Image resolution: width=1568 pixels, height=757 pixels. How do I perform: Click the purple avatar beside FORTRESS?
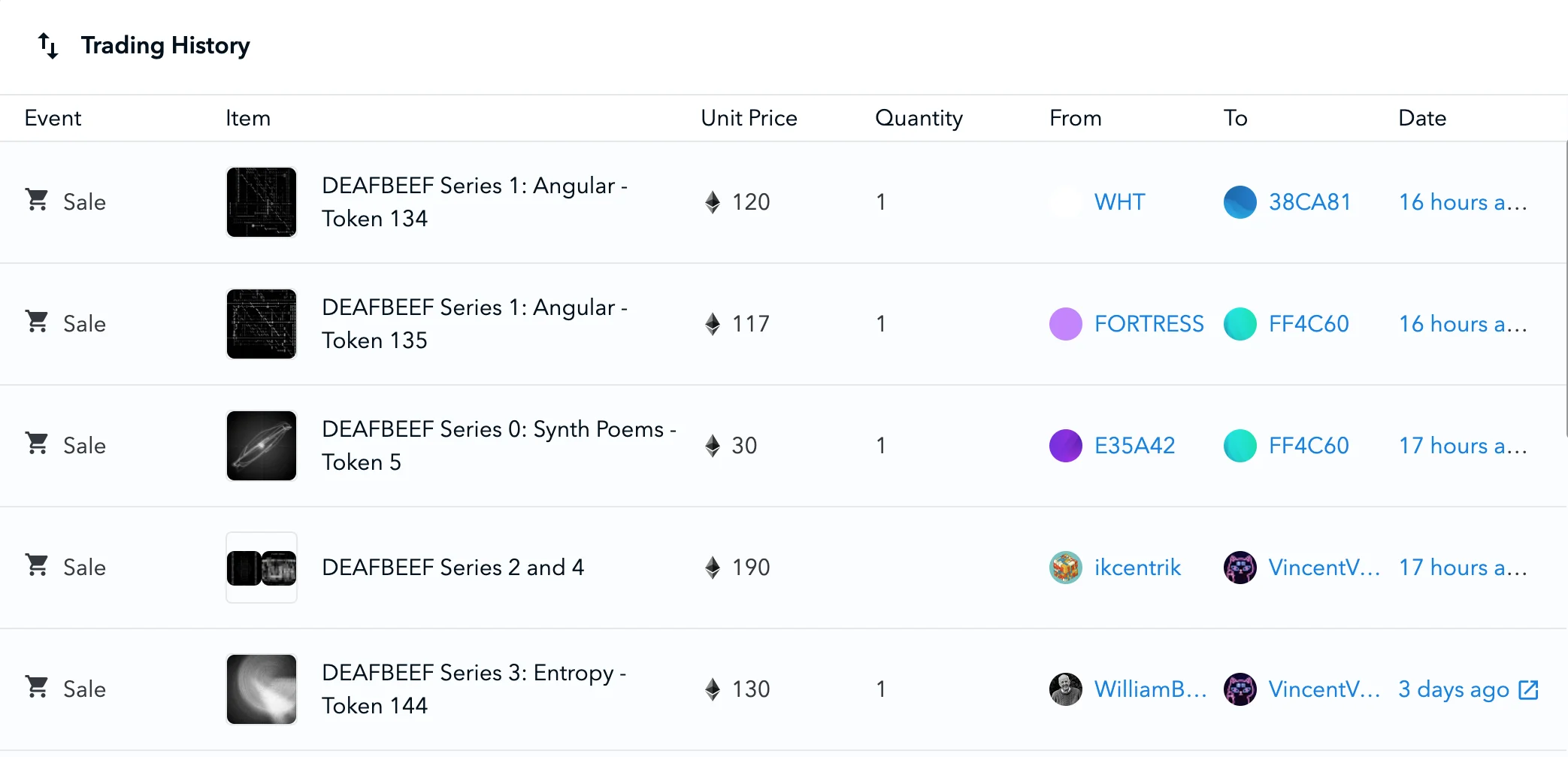1065,324
